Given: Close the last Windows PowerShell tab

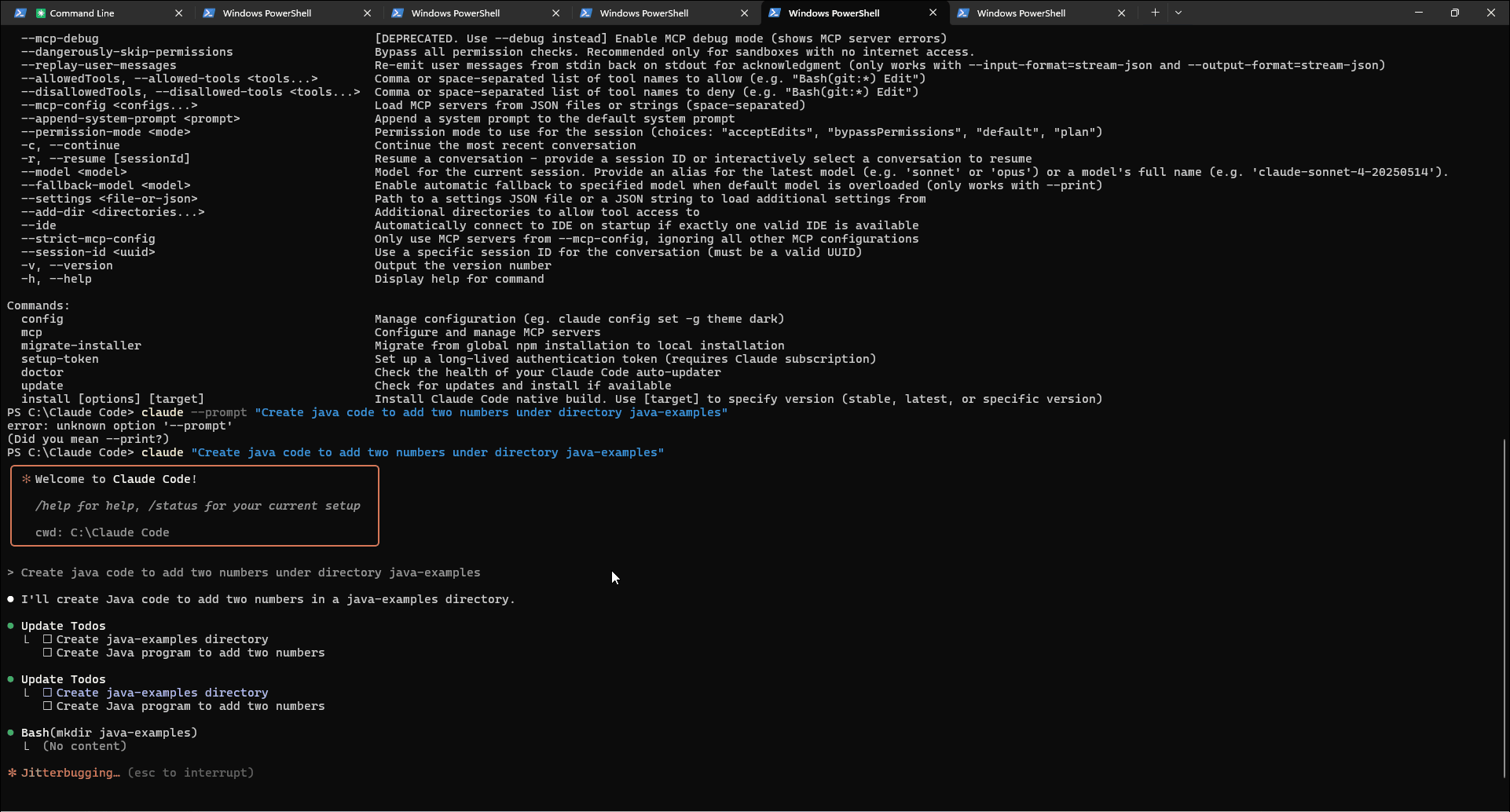Looking at the screenshot, I should tap(1121, 13).
